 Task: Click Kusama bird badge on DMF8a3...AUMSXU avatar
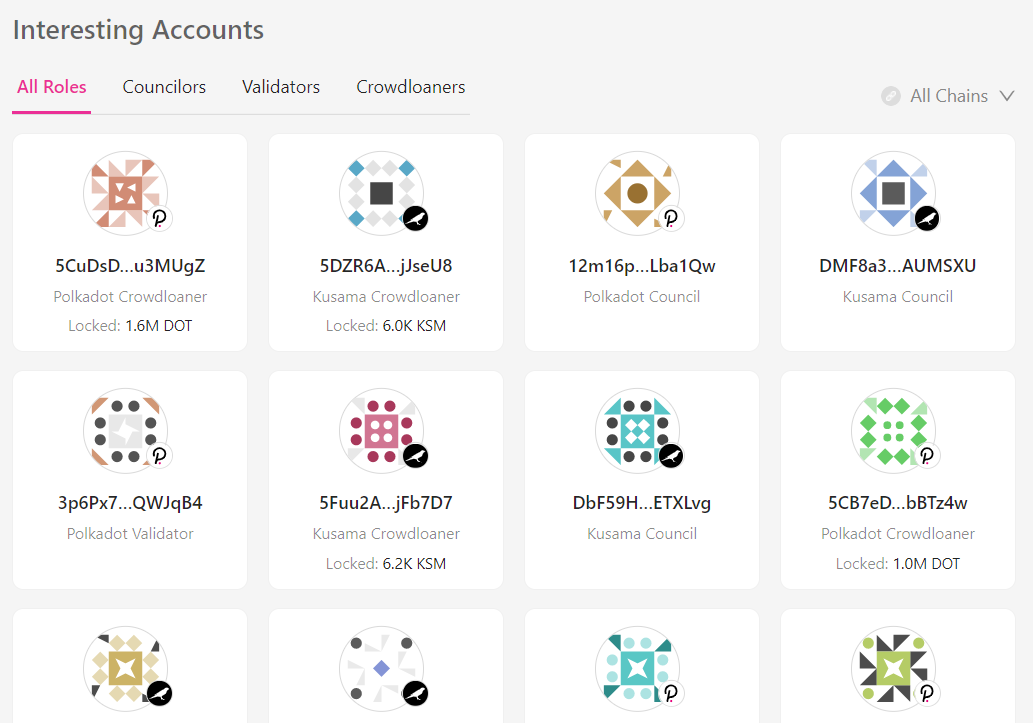927,218
